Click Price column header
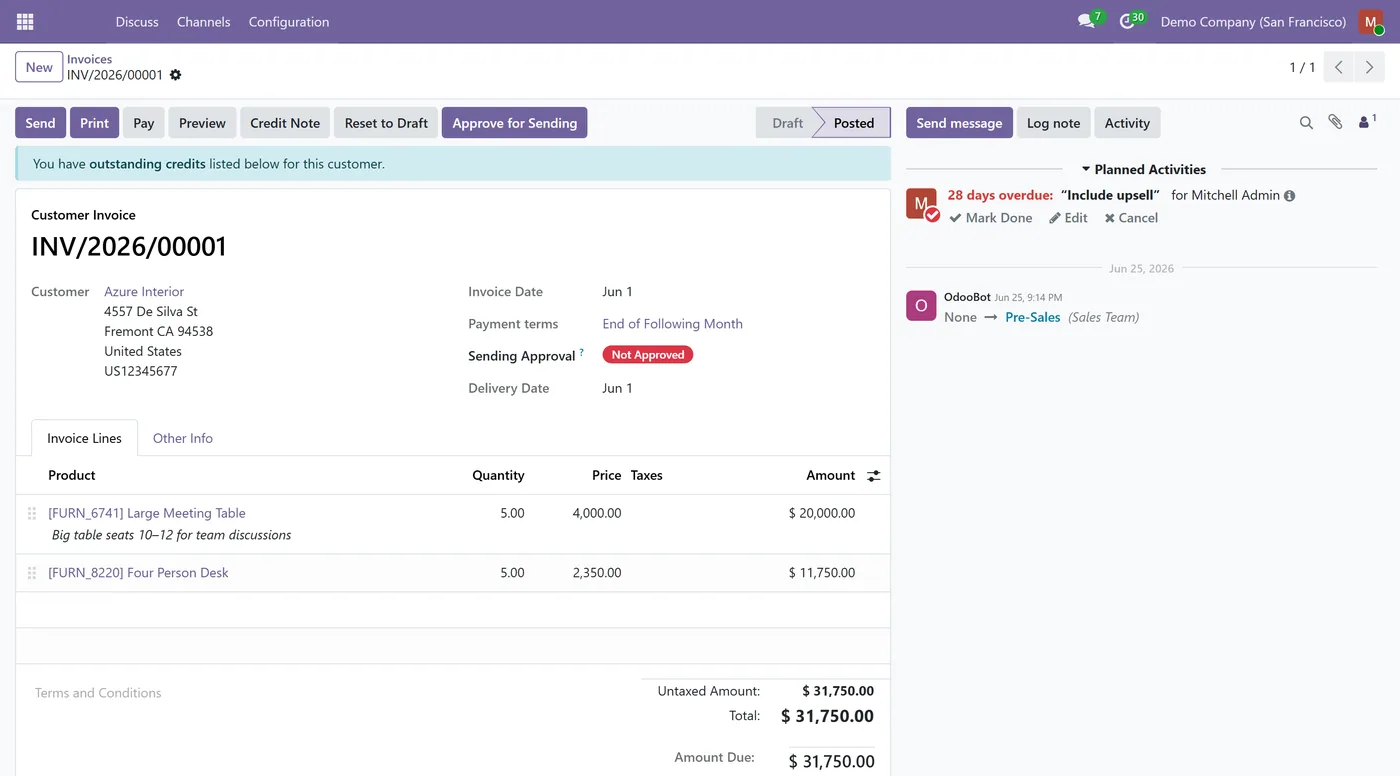 point(606,476)
